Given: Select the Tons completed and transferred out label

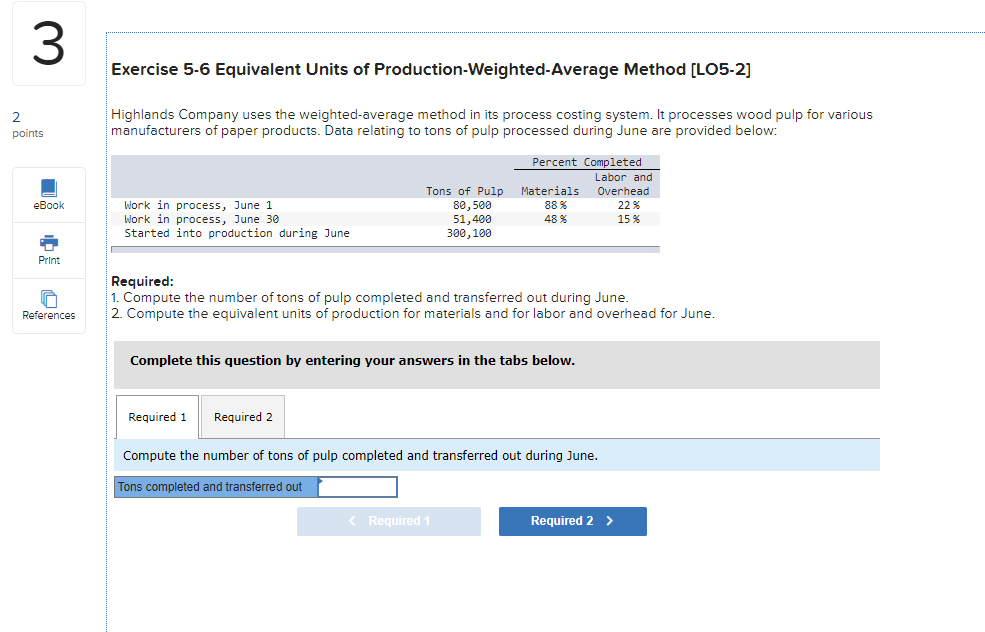Looking at the screenshot, I should tap(212, 487).
